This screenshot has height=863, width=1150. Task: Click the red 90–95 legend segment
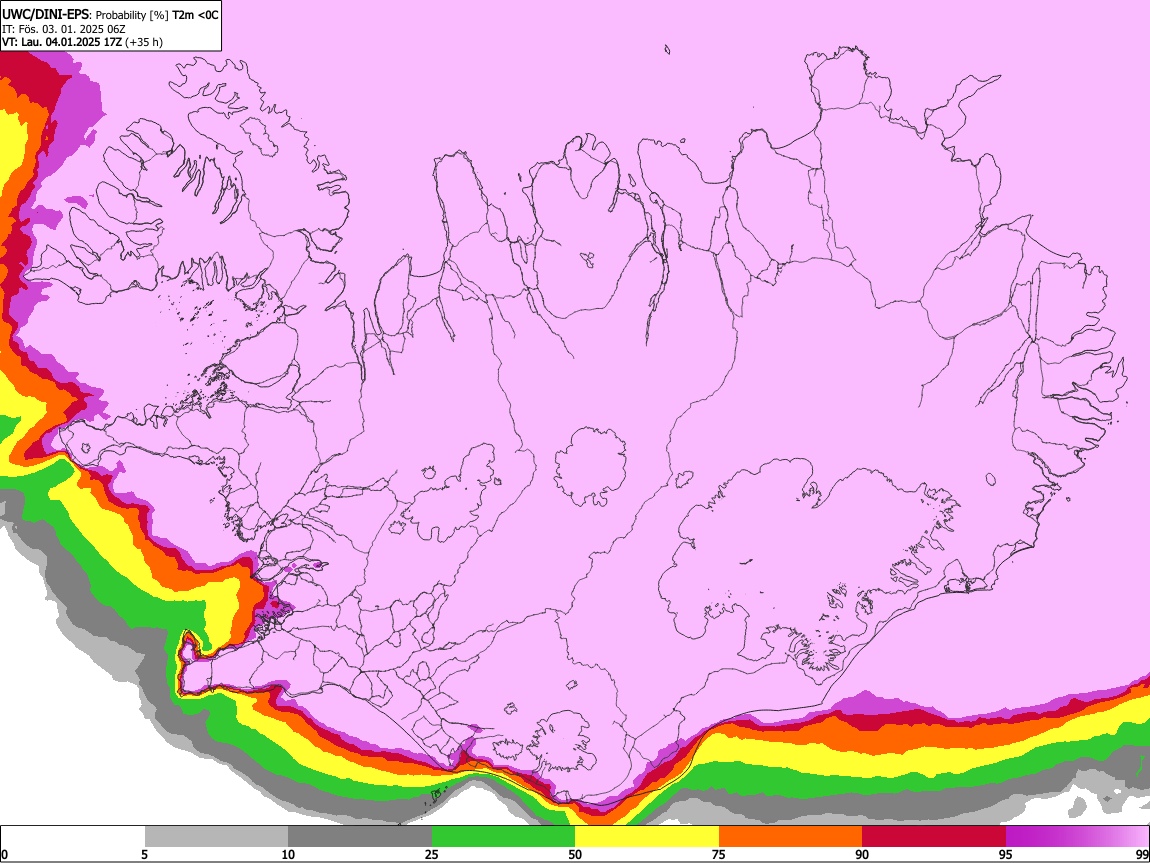(934, 837)
